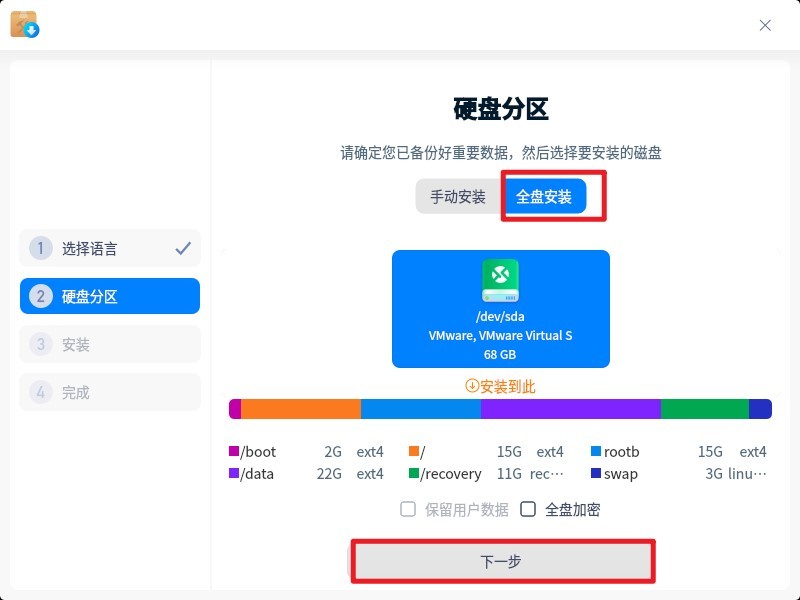Click the VMware Virtual S model text
This screenshot has width=800, height=600.
pyautogui.click(x=500, y=335)
